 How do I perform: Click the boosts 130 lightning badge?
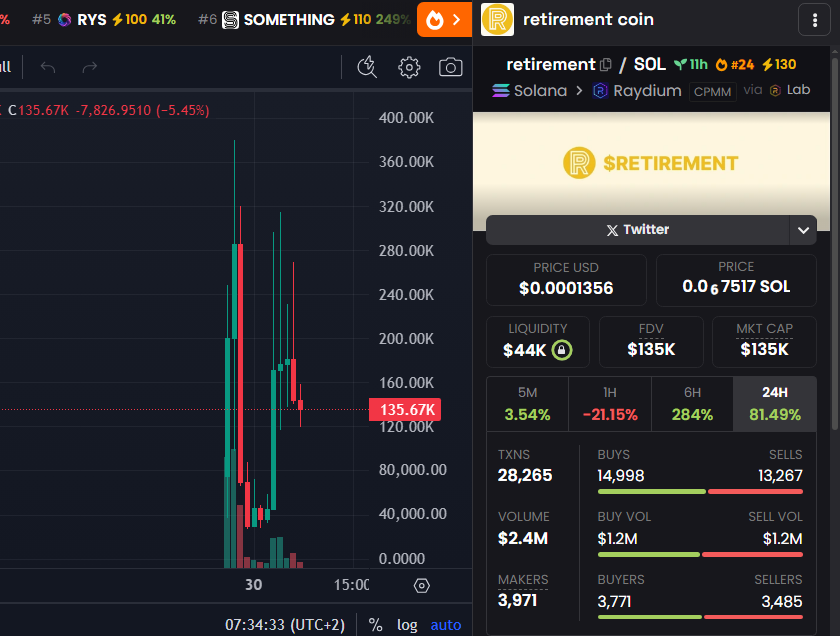(x=779, y=65)
